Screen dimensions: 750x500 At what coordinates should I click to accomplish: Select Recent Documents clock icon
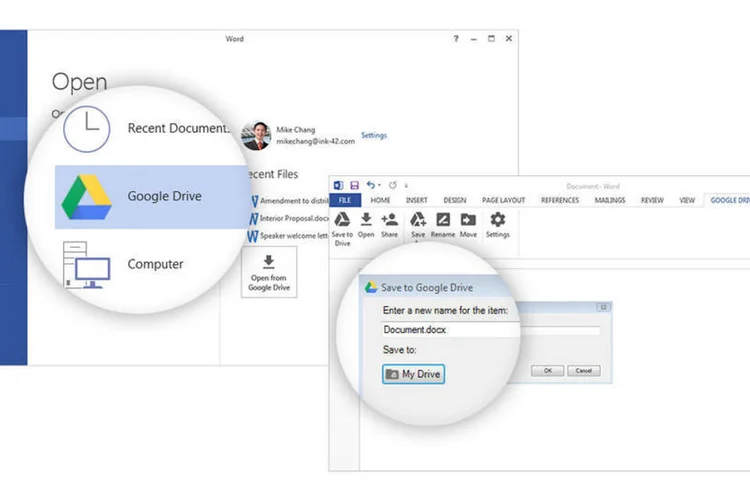point(87,129)
